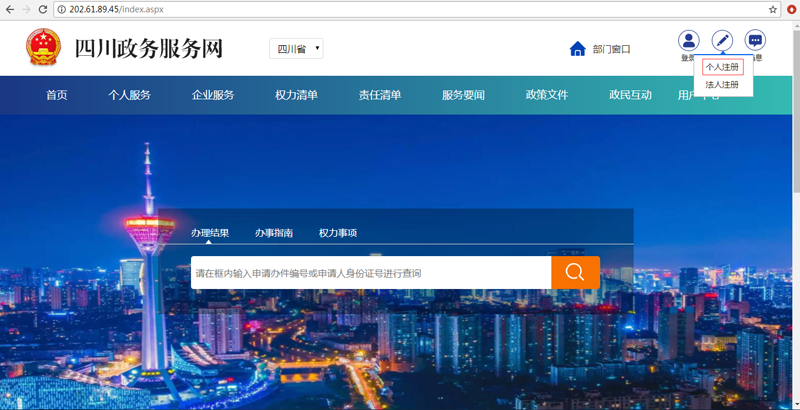Screen dimensions: 800x410
Task: Click the application number search input field
Action: (x=370, y=273)
